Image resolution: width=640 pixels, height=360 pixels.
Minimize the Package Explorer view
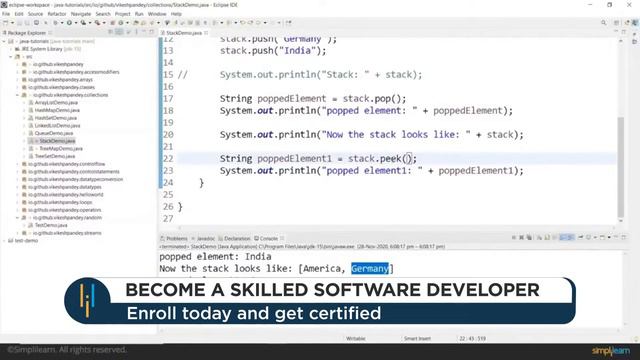click(x=144, y=32)
